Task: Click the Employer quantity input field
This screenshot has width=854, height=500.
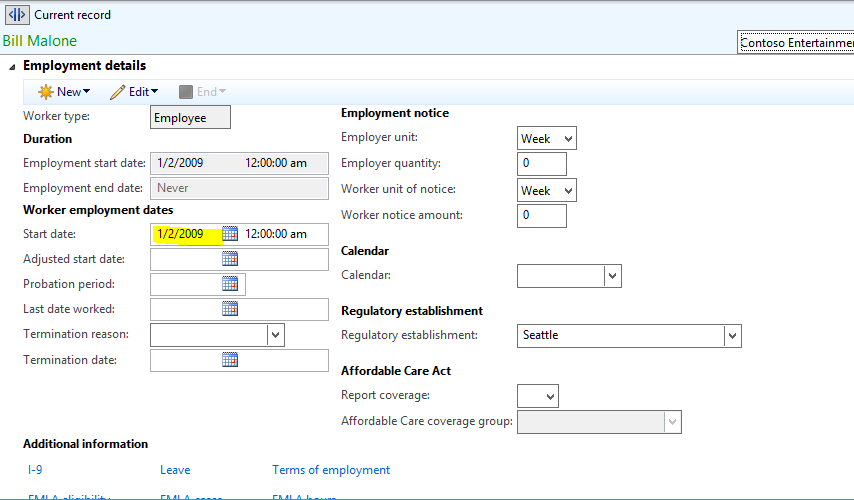Action: [542, 164]
